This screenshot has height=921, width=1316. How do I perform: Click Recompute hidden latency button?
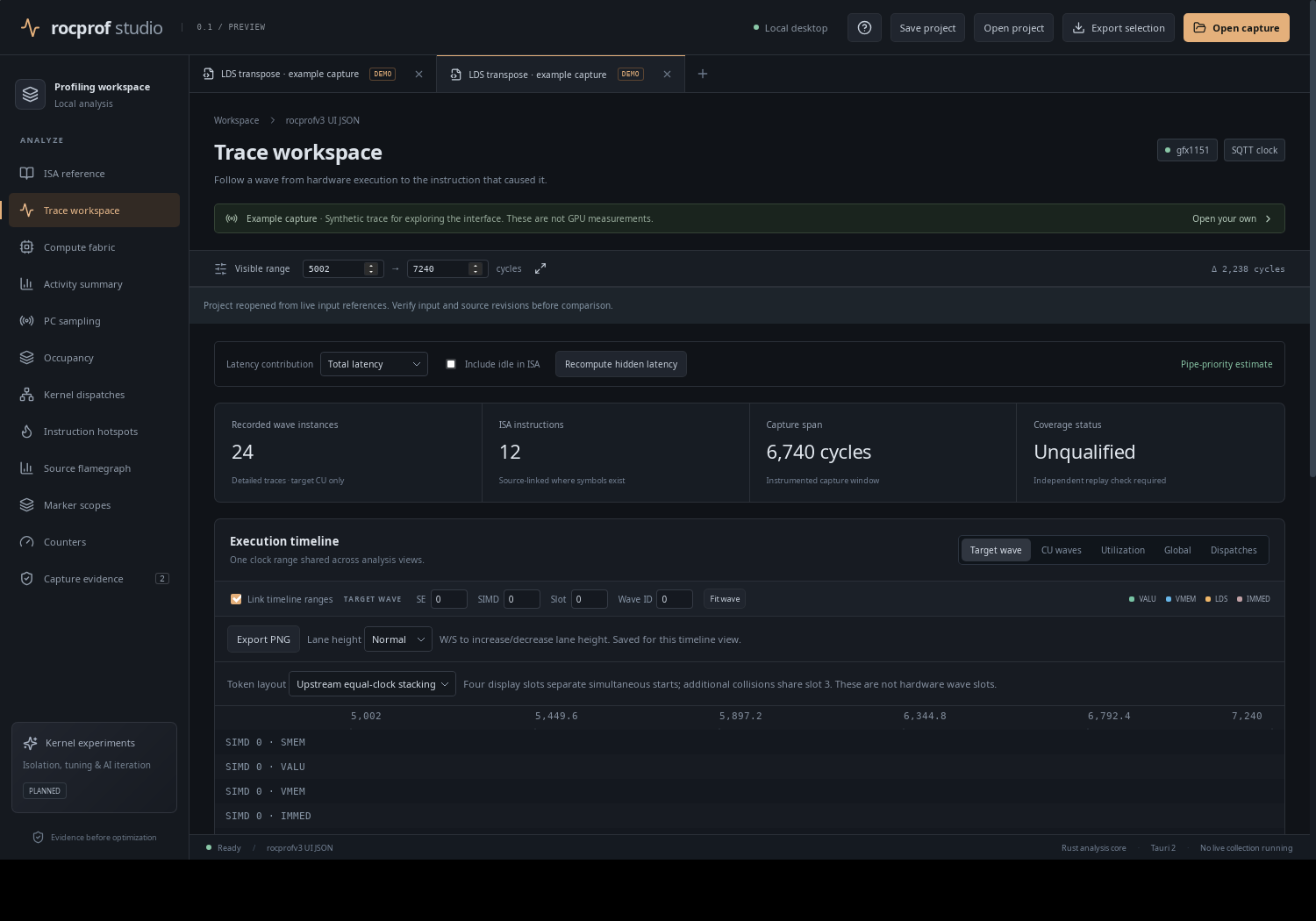coord(621,364)
